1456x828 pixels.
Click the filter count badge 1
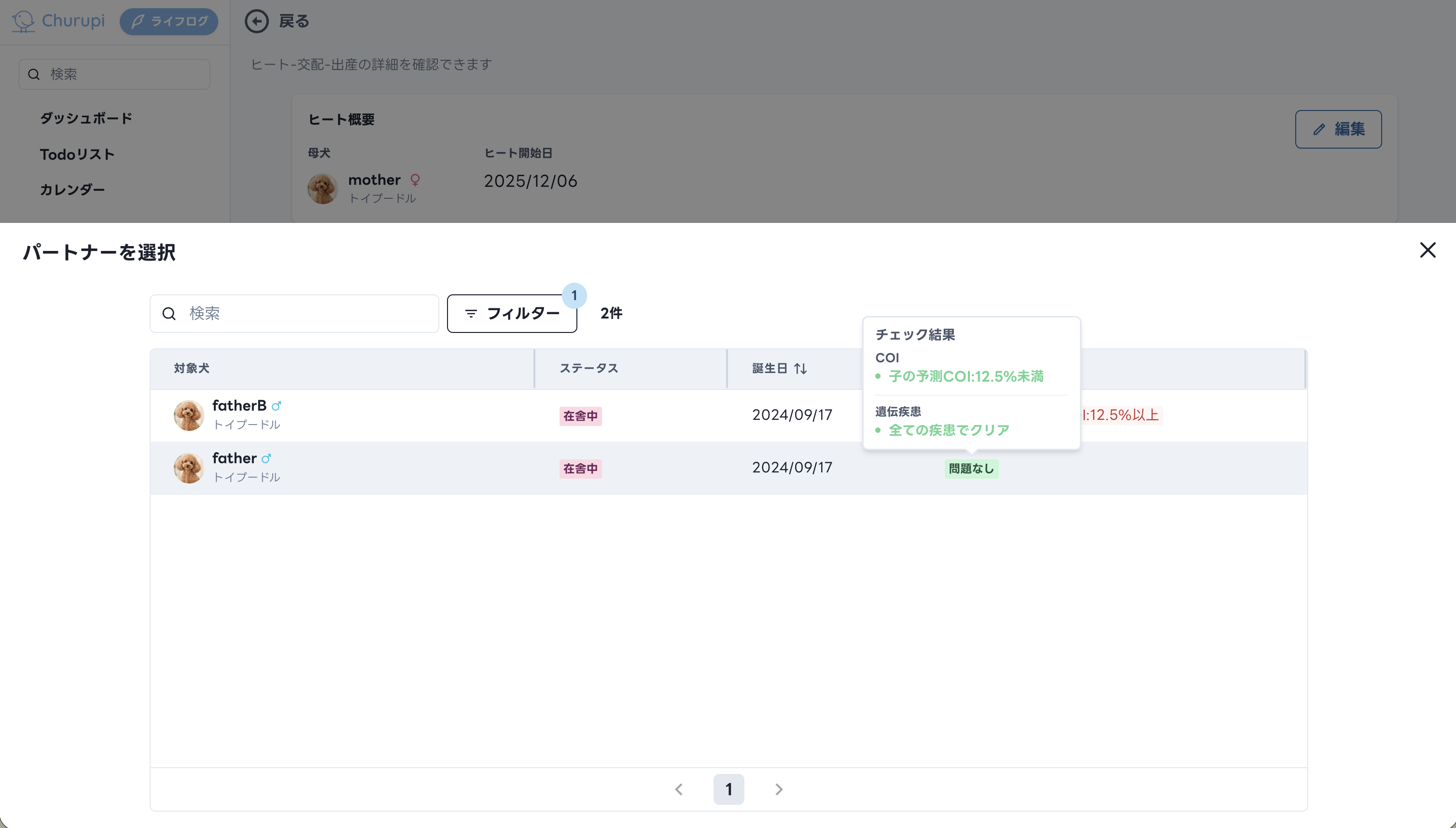[x=574, y=296]
